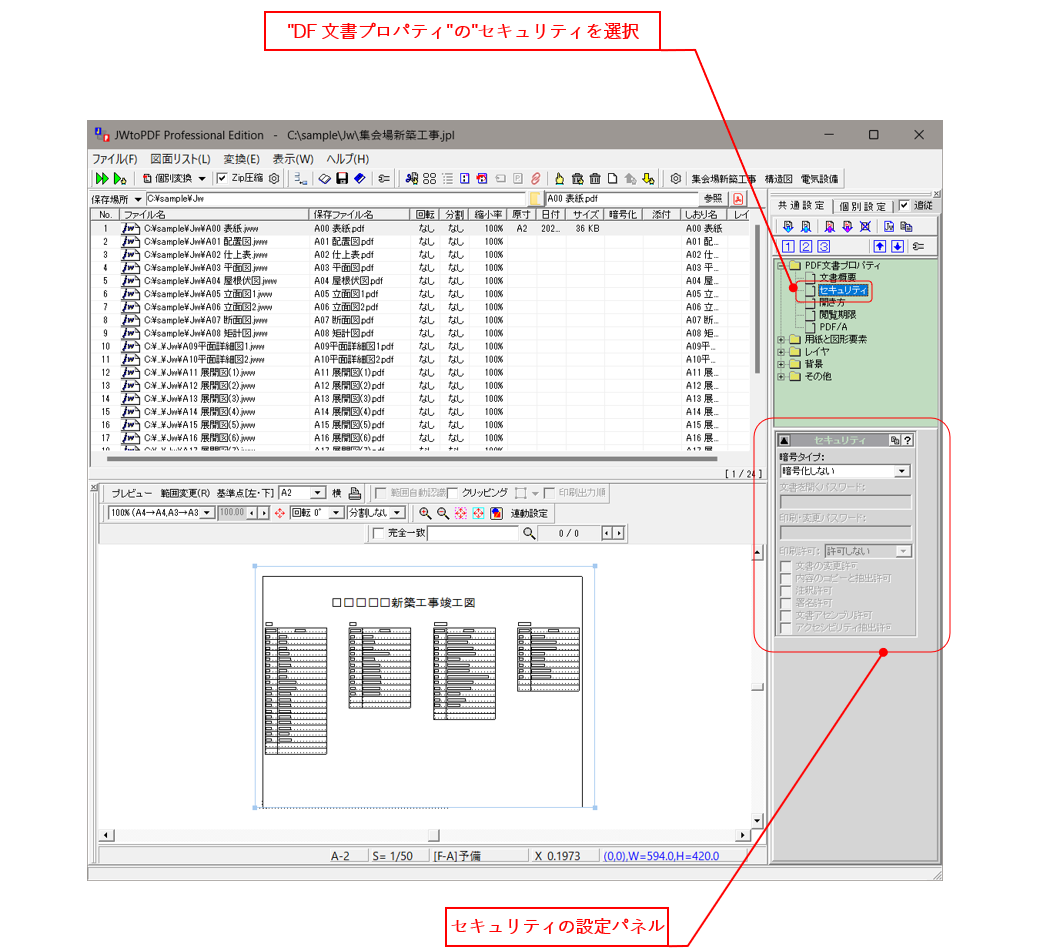The image size is (1050, 951).
Task: Select the 閲覧期限 tree item
Action: pyautogui.click(x=837, y=314)
